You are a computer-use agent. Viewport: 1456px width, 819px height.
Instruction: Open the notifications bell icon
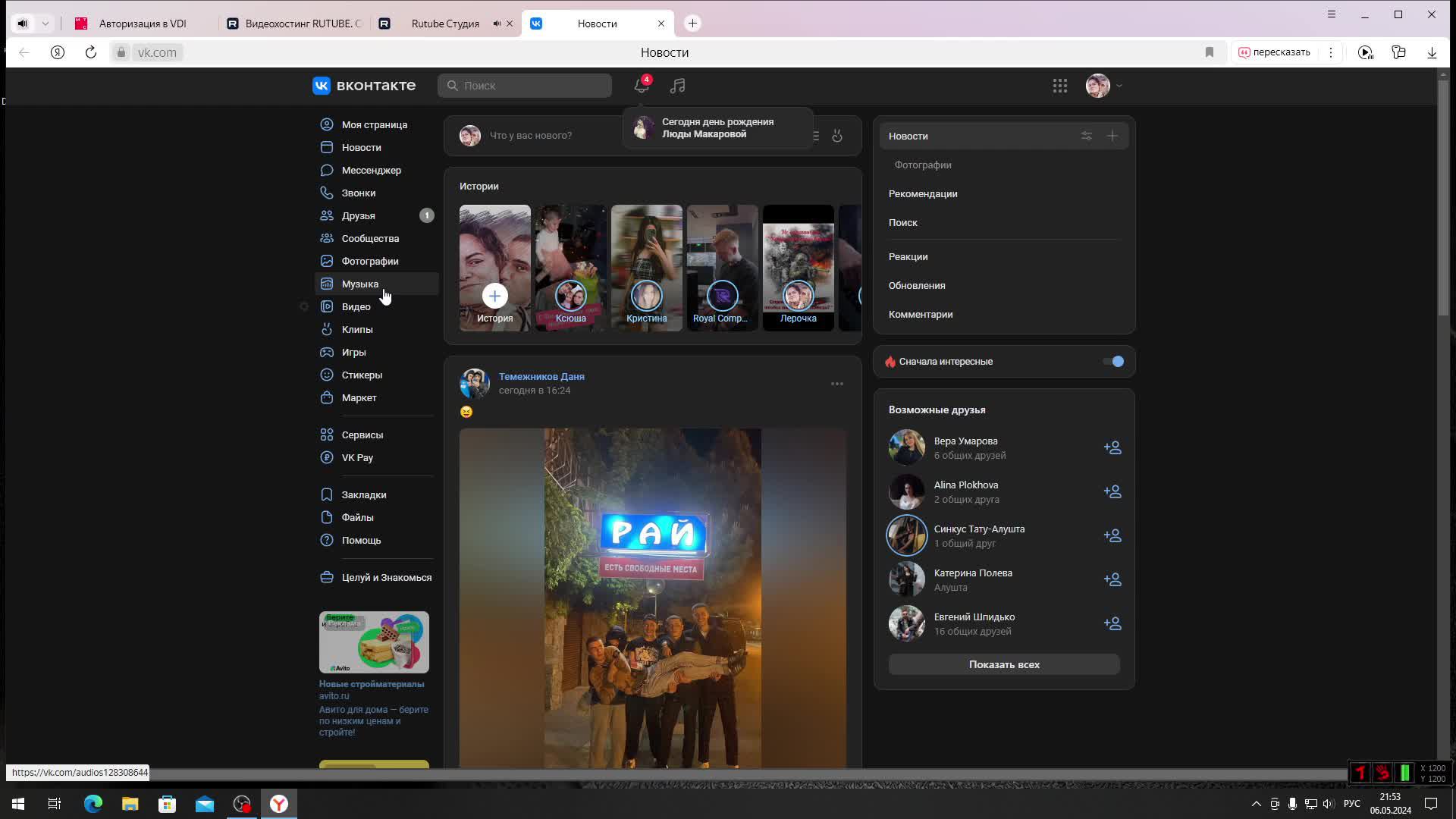pos(642,86)
